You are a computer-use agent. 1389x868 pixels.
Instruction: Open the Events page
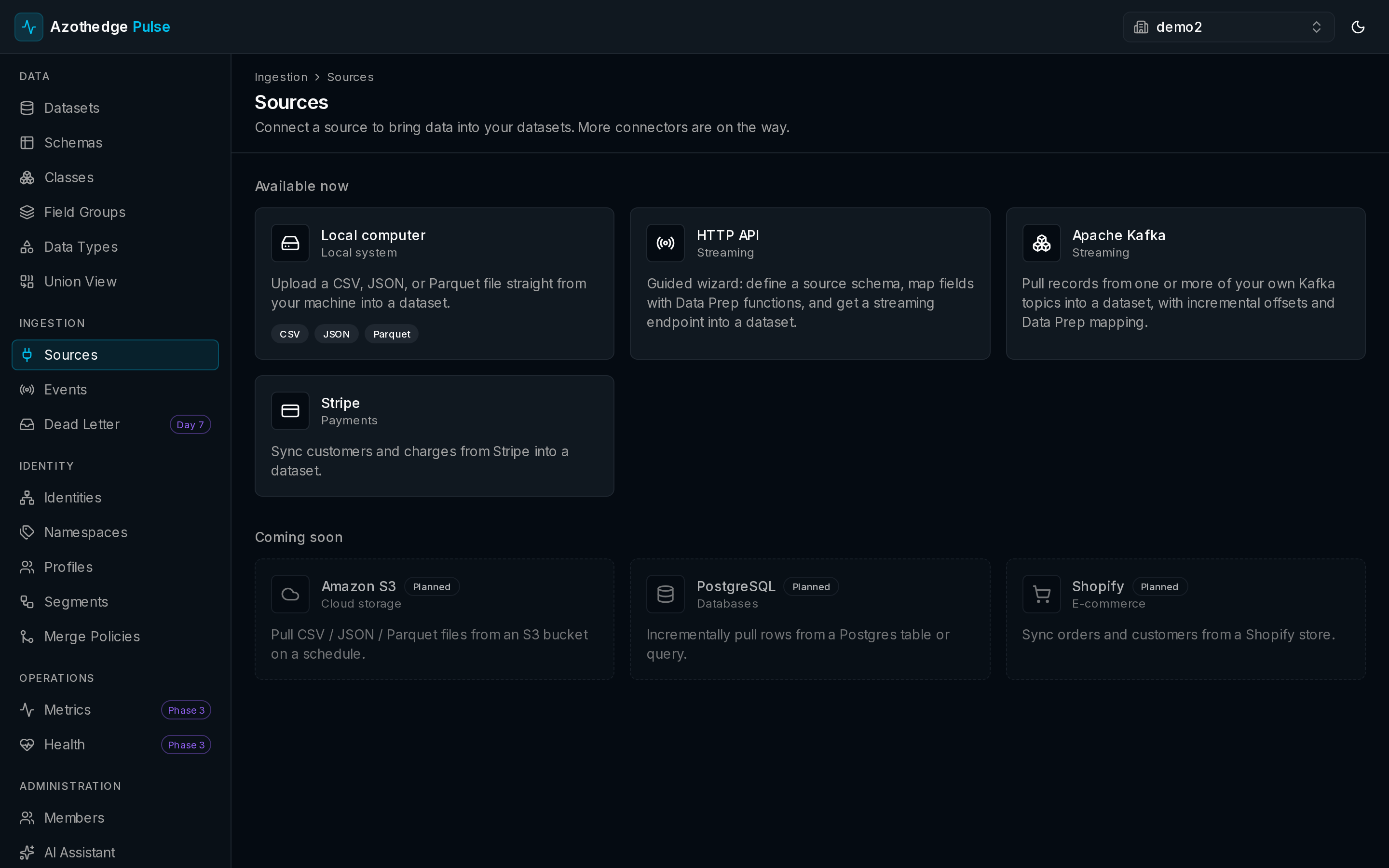(x=115, y=390)
